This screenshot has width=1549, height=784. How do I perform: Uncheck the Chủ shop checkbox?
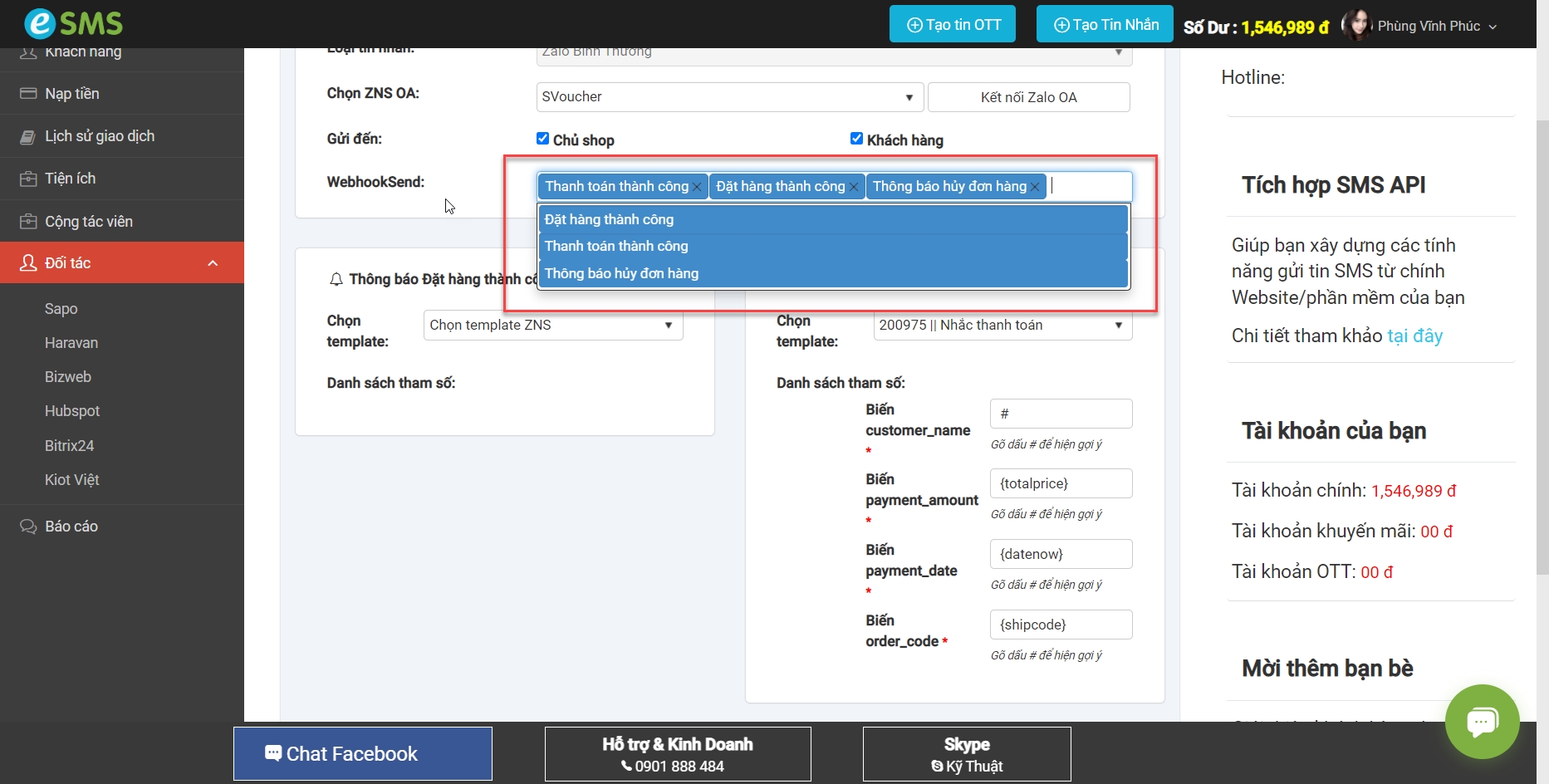tap(542, 139)
